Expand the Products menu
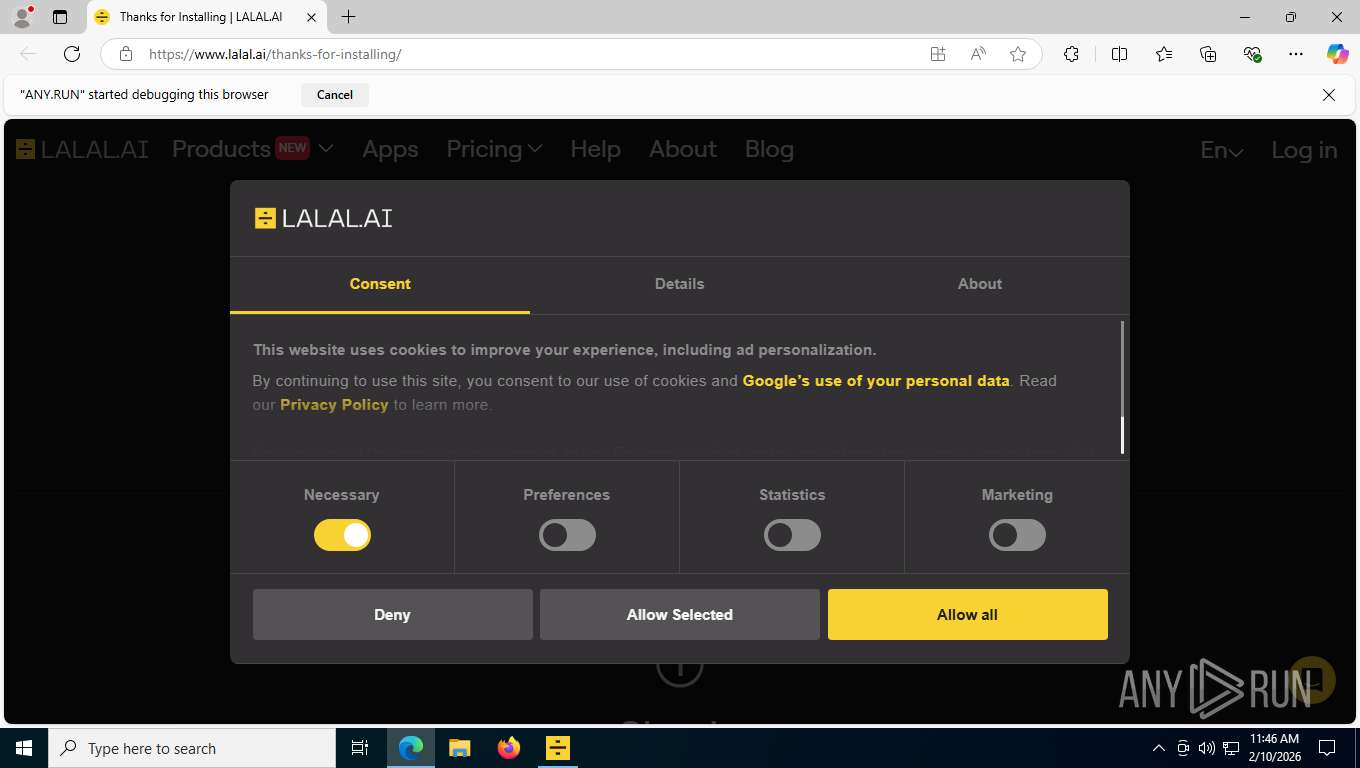The width and height of the screenshot is (1360, 768). [x=253, y=149]
